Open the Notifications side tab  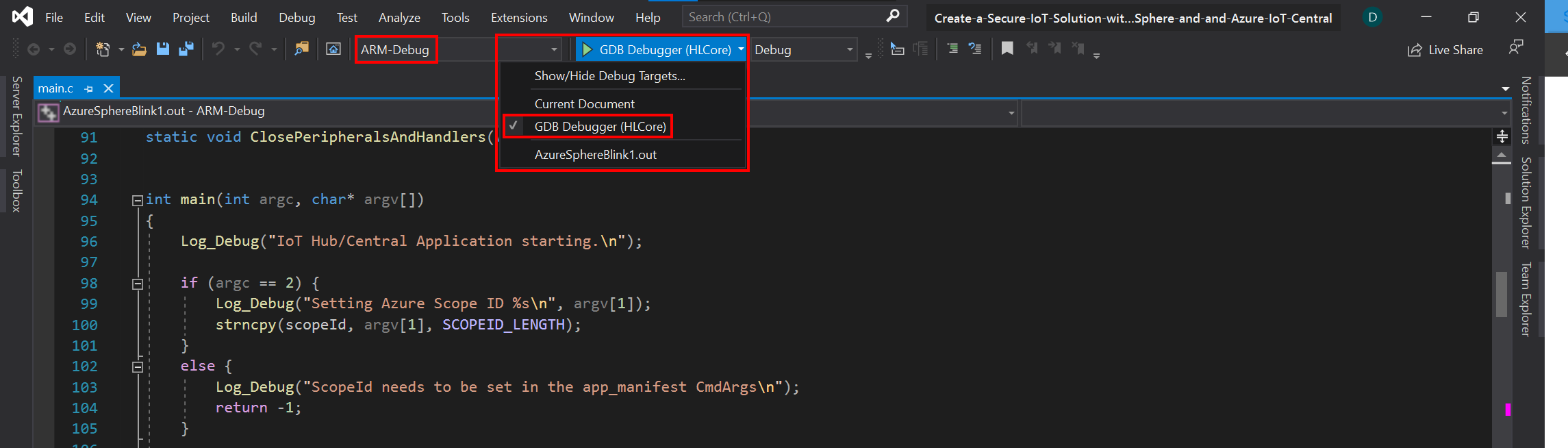coord(1526,110)
